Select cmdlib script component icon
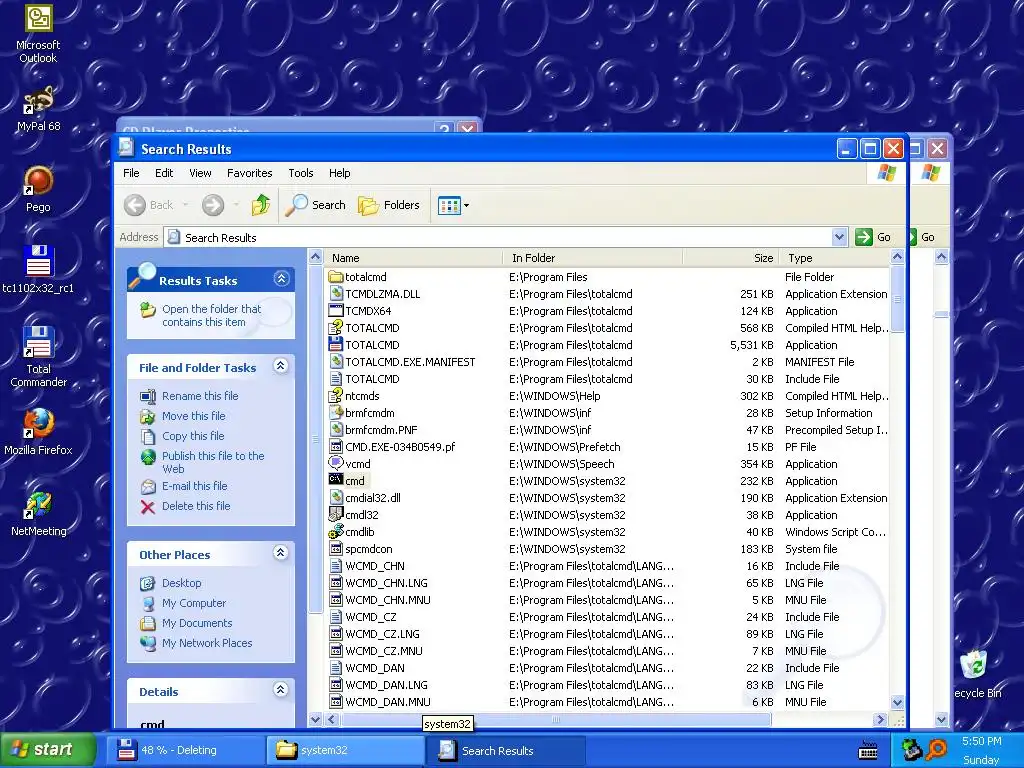This screenshot has width=1024, height=768. (336, 532)
